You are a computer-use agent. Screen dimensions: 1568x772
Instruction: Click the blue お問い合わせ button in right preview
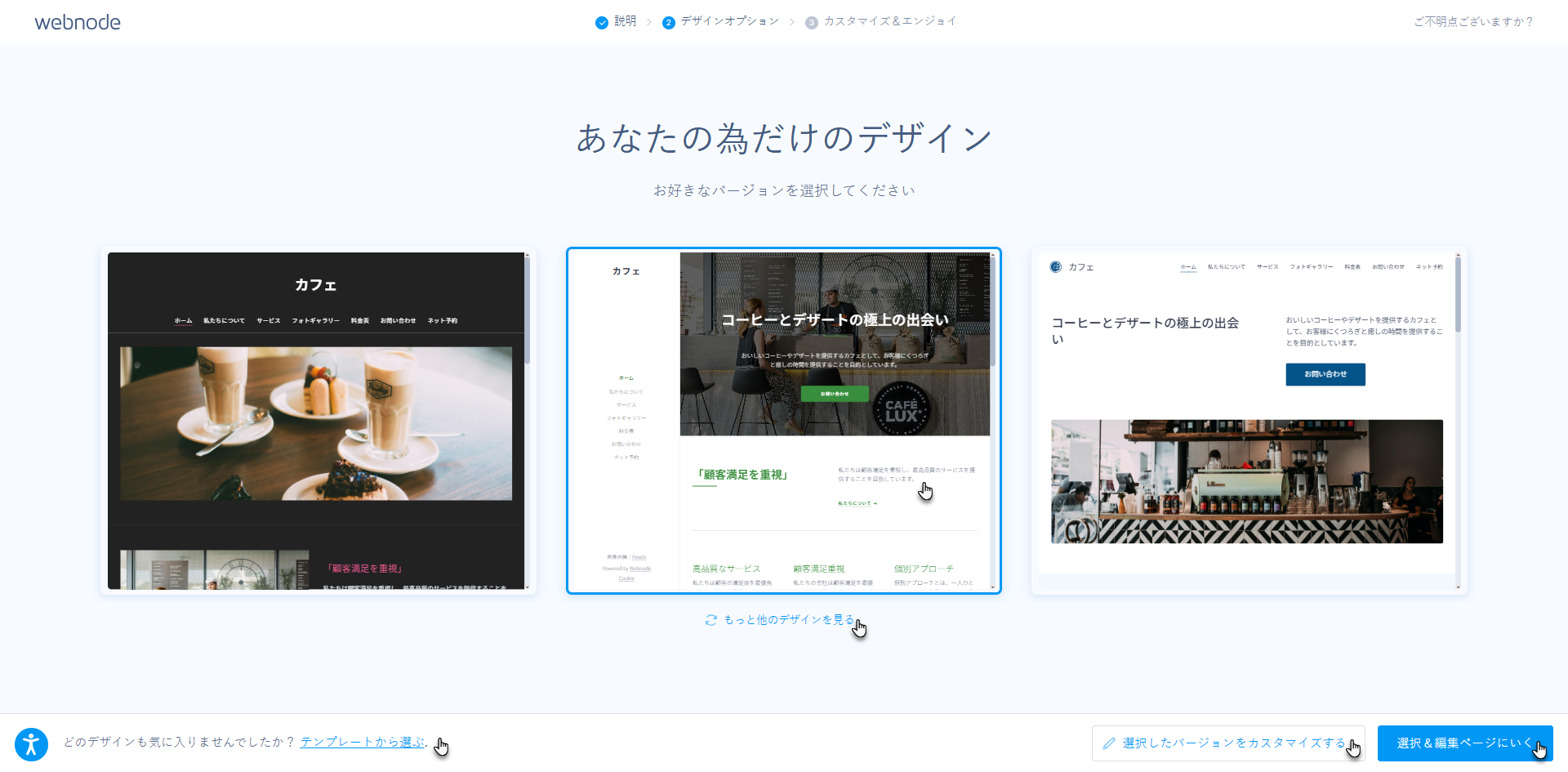click(x=1325, y=374)
